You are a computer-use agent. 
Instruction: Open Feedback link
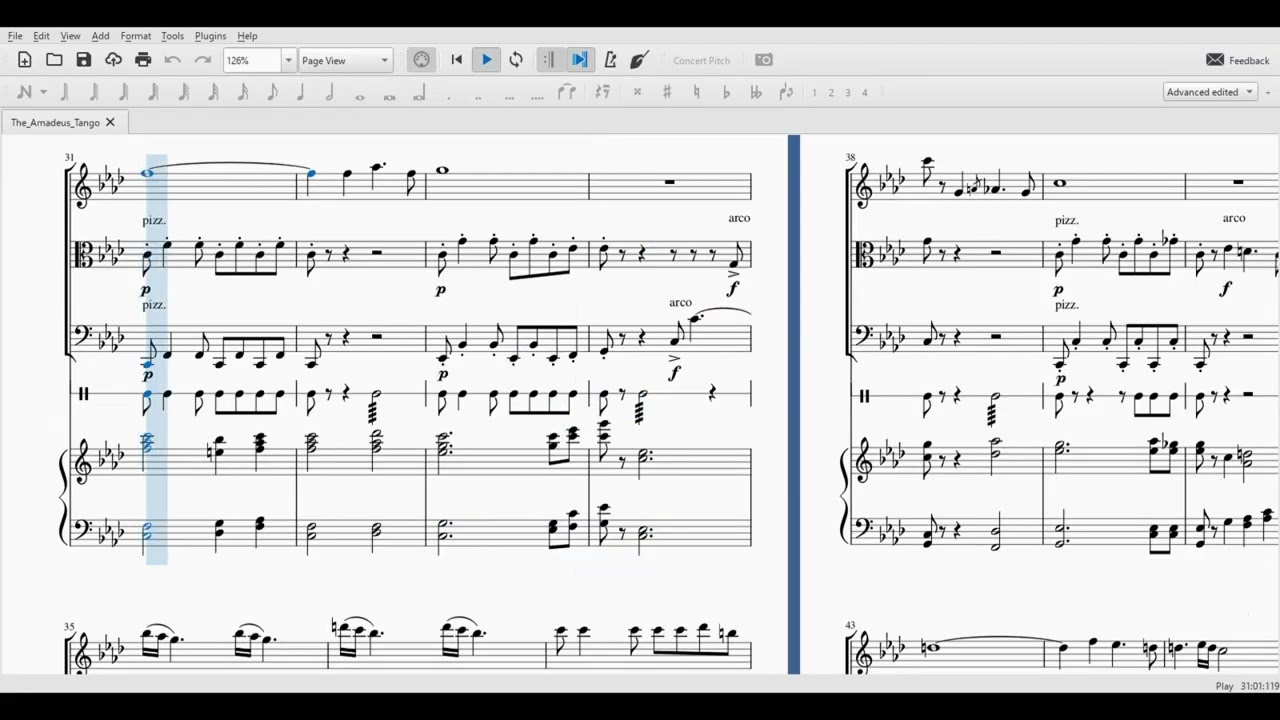[1238, 60]
